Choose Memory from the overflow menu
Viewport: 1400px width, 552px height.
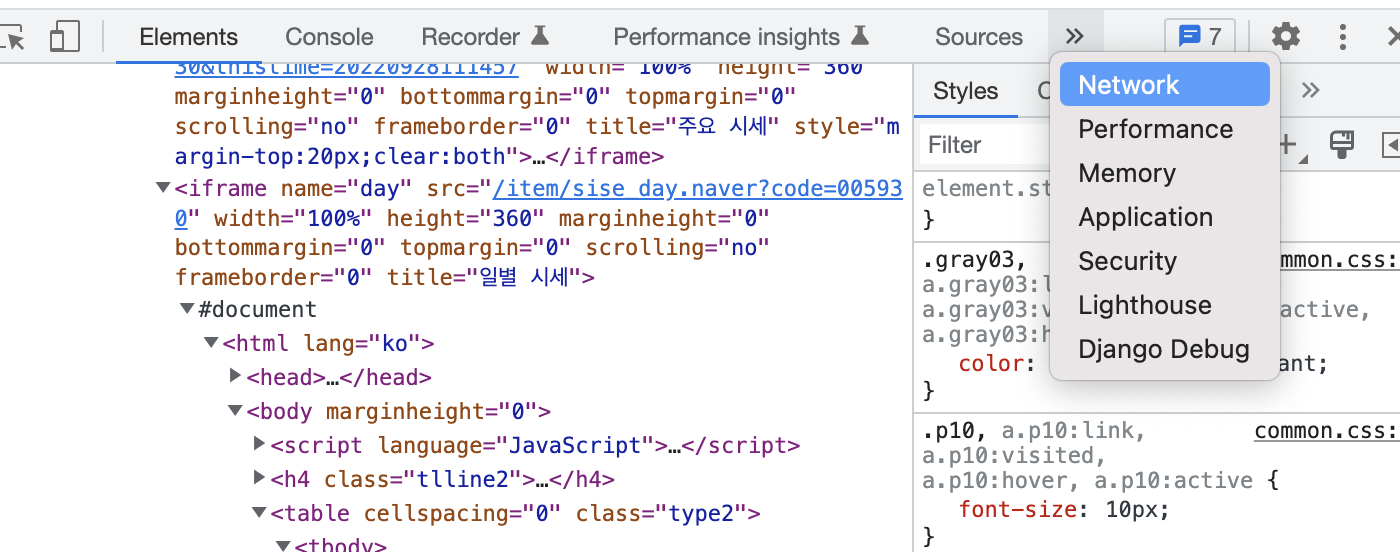[x=1165, y=173]
